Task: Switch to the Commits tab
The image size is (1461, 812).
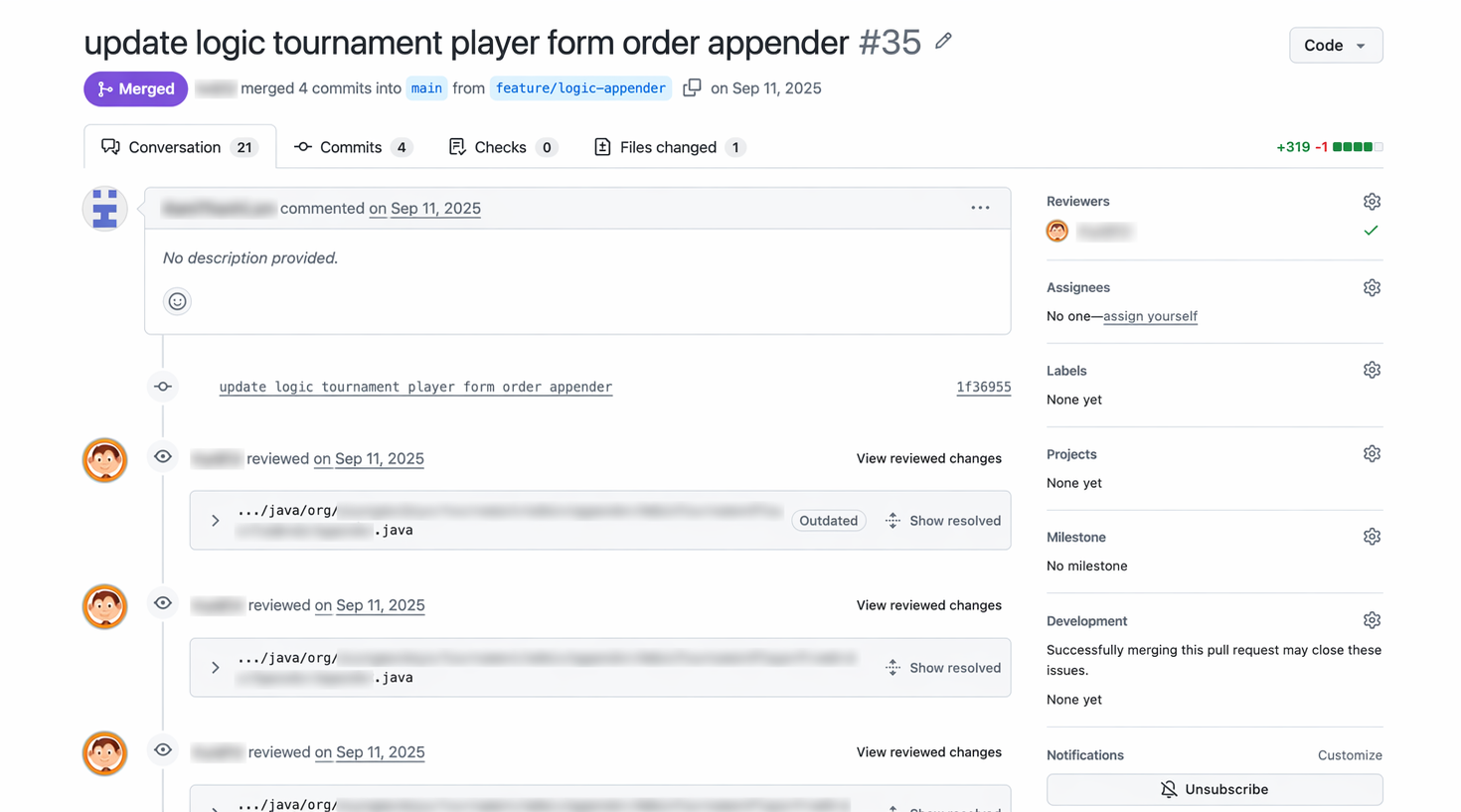Action: tap(352, 147)
